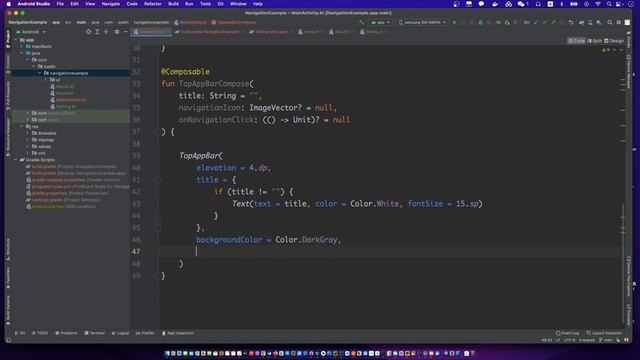Image resolution: width=640 pixels, height=360 pixels.
Task: Switch editor to Code view
Action: tap(576, 41)
